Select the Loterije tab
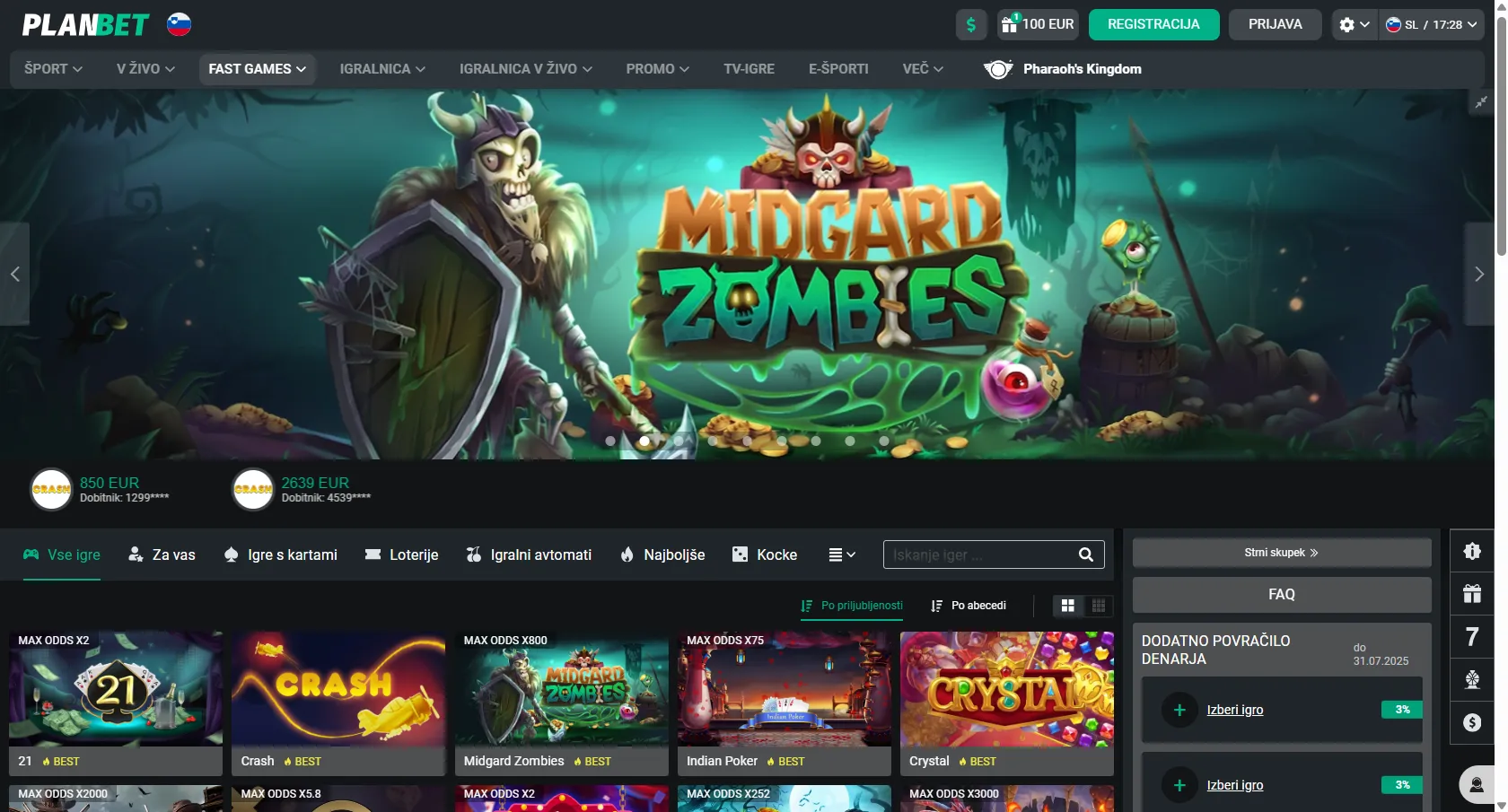1508x812 pixels. coord(401,554)
